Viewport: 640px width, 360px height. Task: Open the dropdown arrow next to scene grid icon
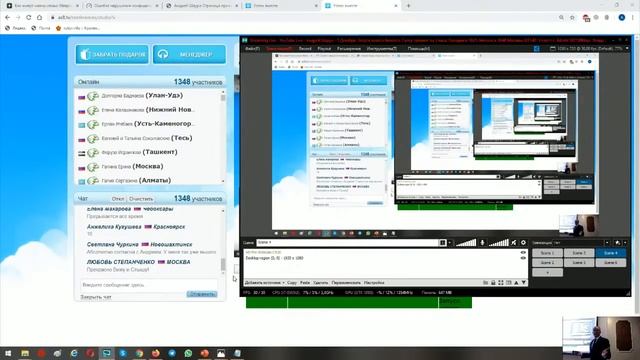(450, 243)
